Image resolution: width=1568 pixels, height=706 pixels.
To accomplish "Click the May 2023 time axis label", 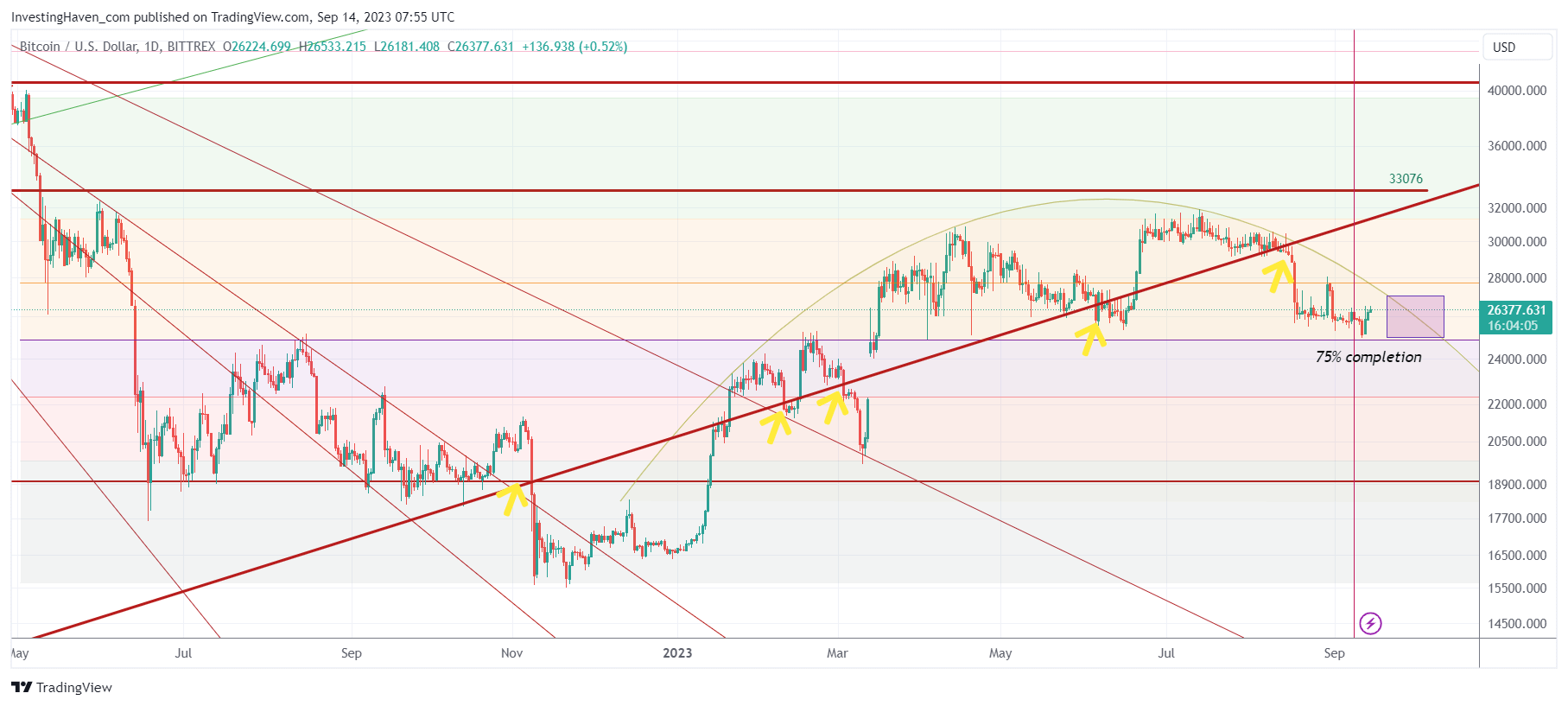I will point(1000,653).
